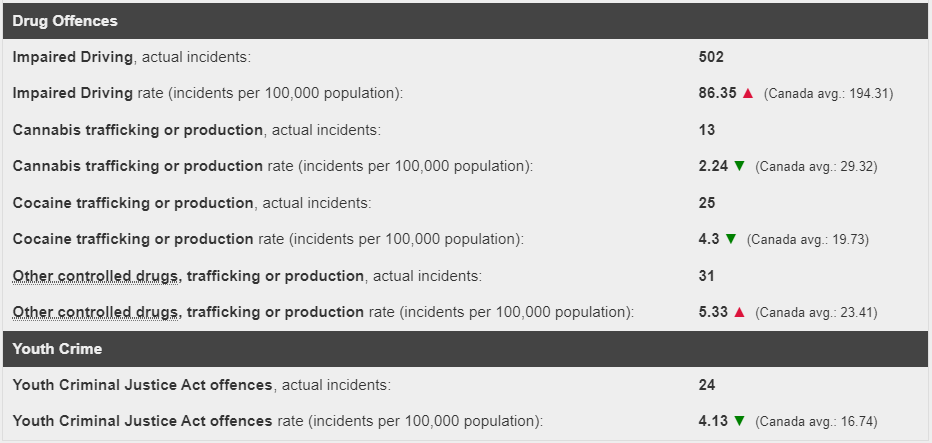
Task: Click the Canada avg. 16.74 note
Action: point(816,422)
